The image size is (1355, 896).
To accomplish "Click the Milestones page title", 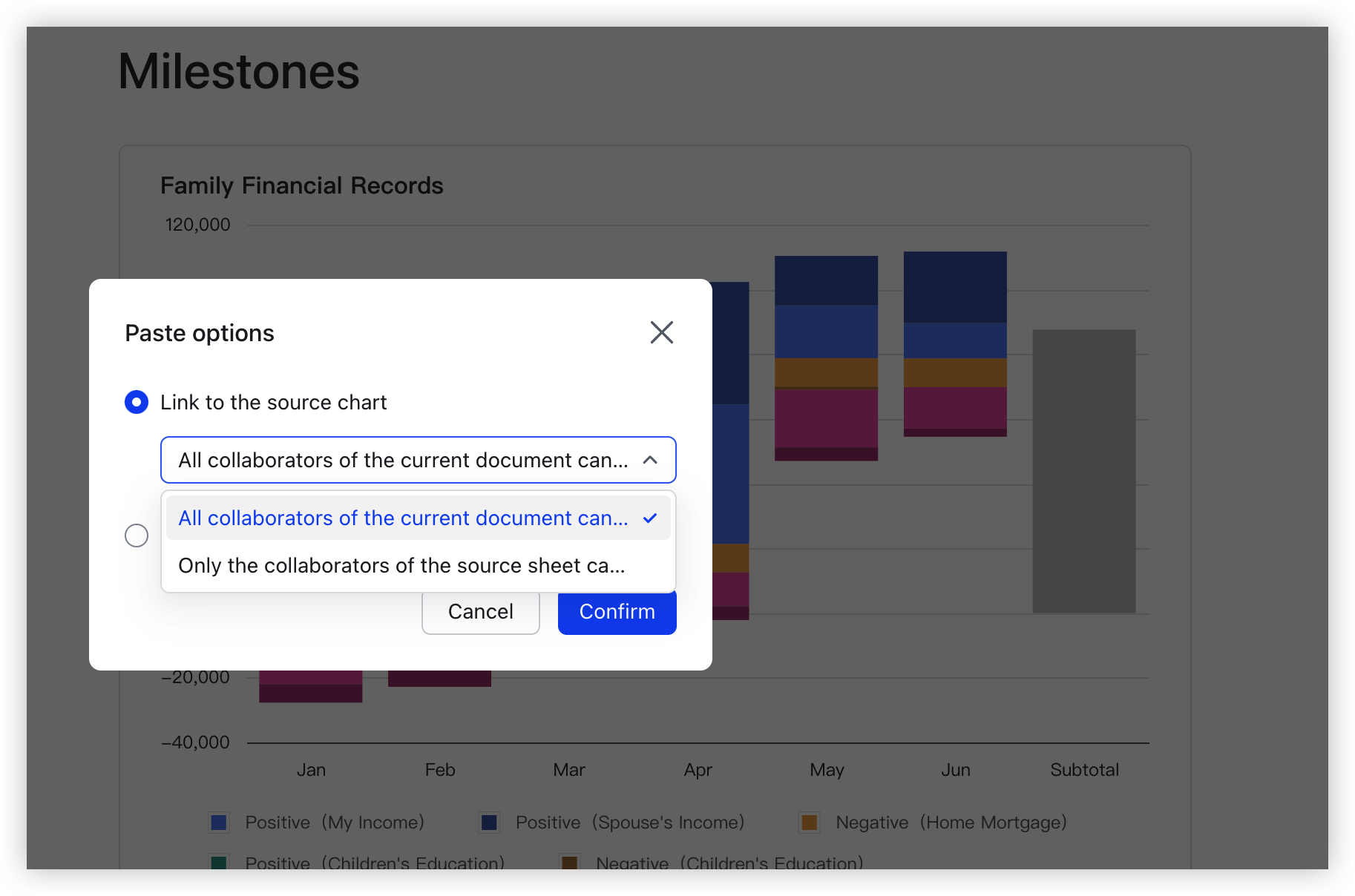I will pyautogui.click(x=239, y=70).
